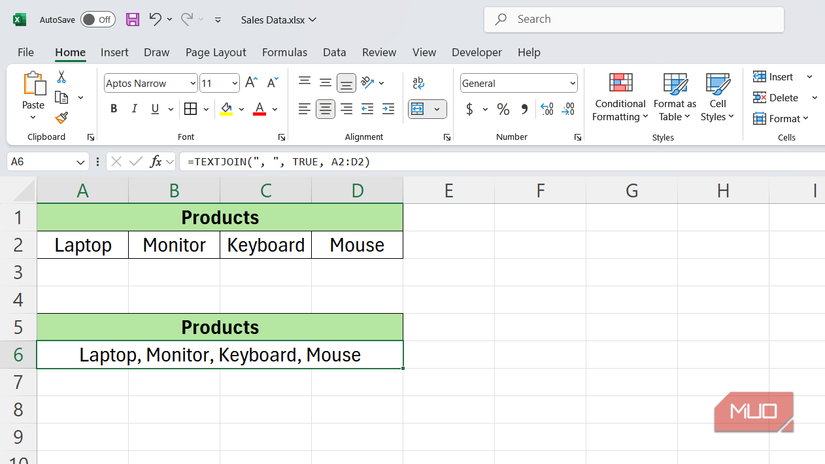Click the Borders icon
The width and height of the screenshot is (825, 464).
(190, 109)
